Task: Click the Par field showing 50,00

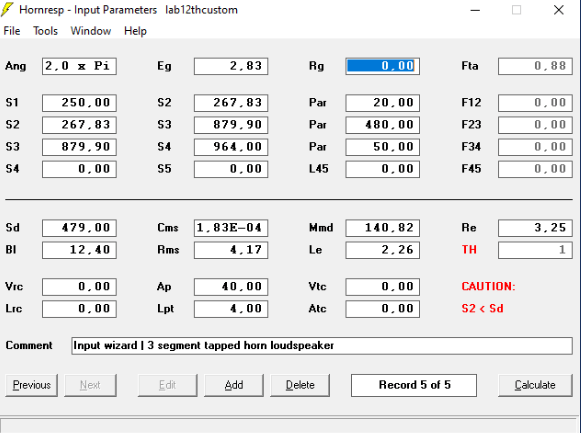Action: coord(383,147)
